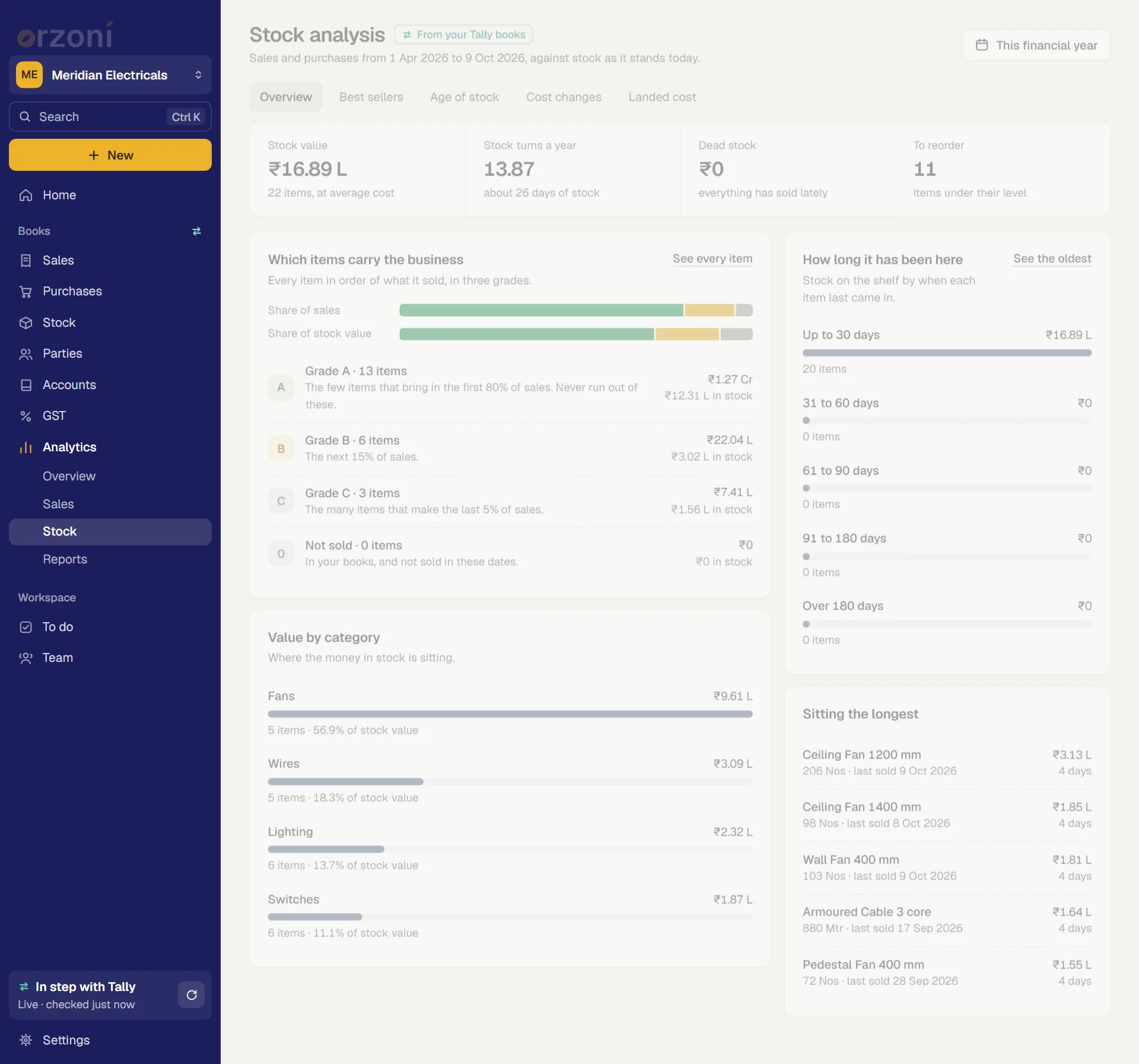Click the Analytics bar chart icon
The image size is (1139, 1064).
26,447
